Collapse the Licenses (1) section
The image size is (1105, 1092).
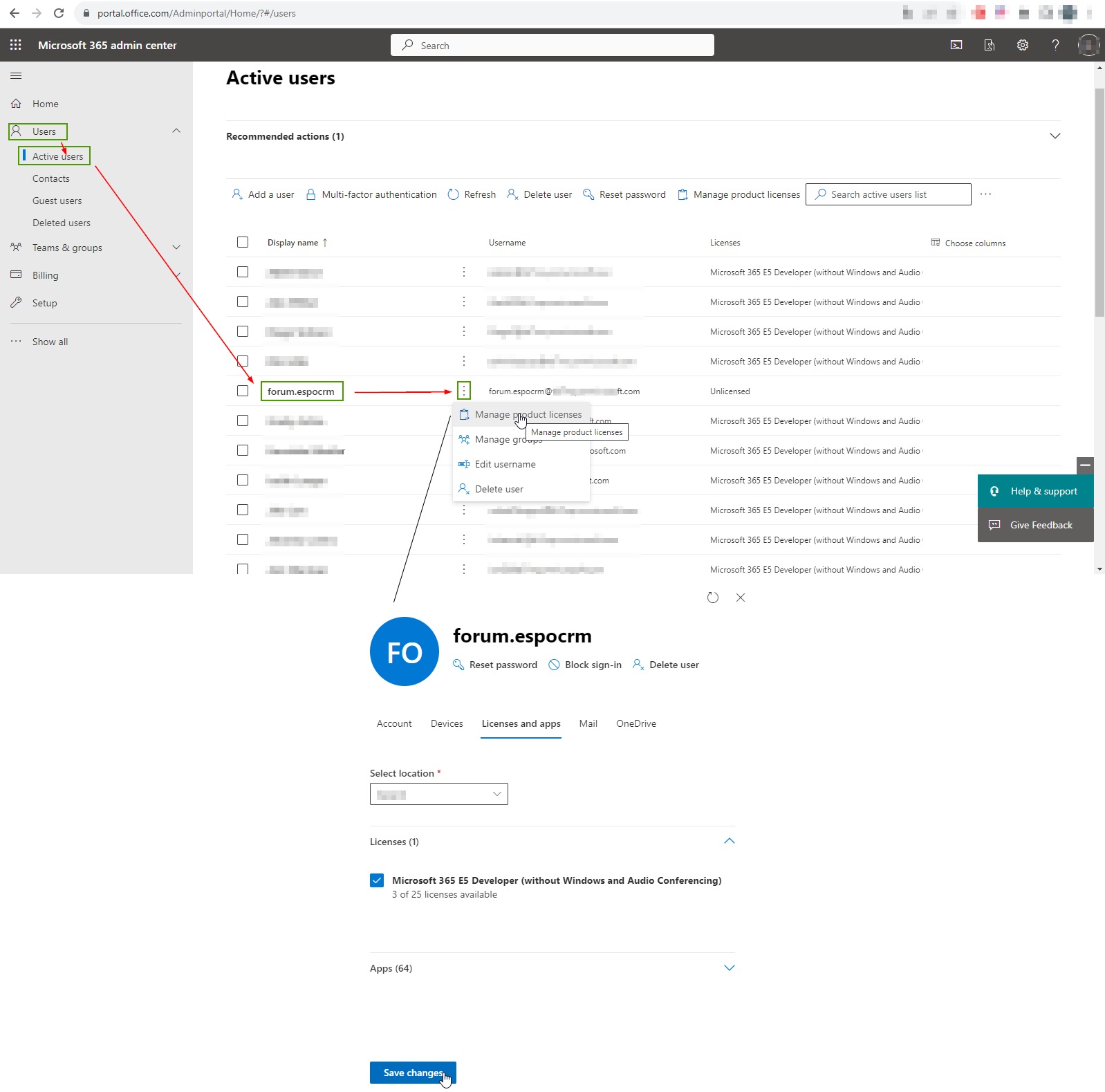pyautogui.click(x=729, y=841)
